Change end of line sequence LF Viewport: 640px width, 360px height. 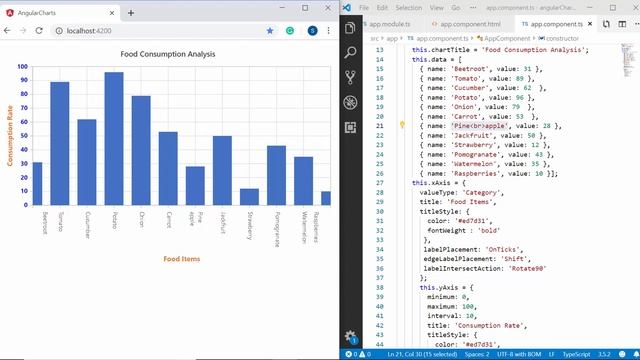pyautogui.click(x=551, y=354)
